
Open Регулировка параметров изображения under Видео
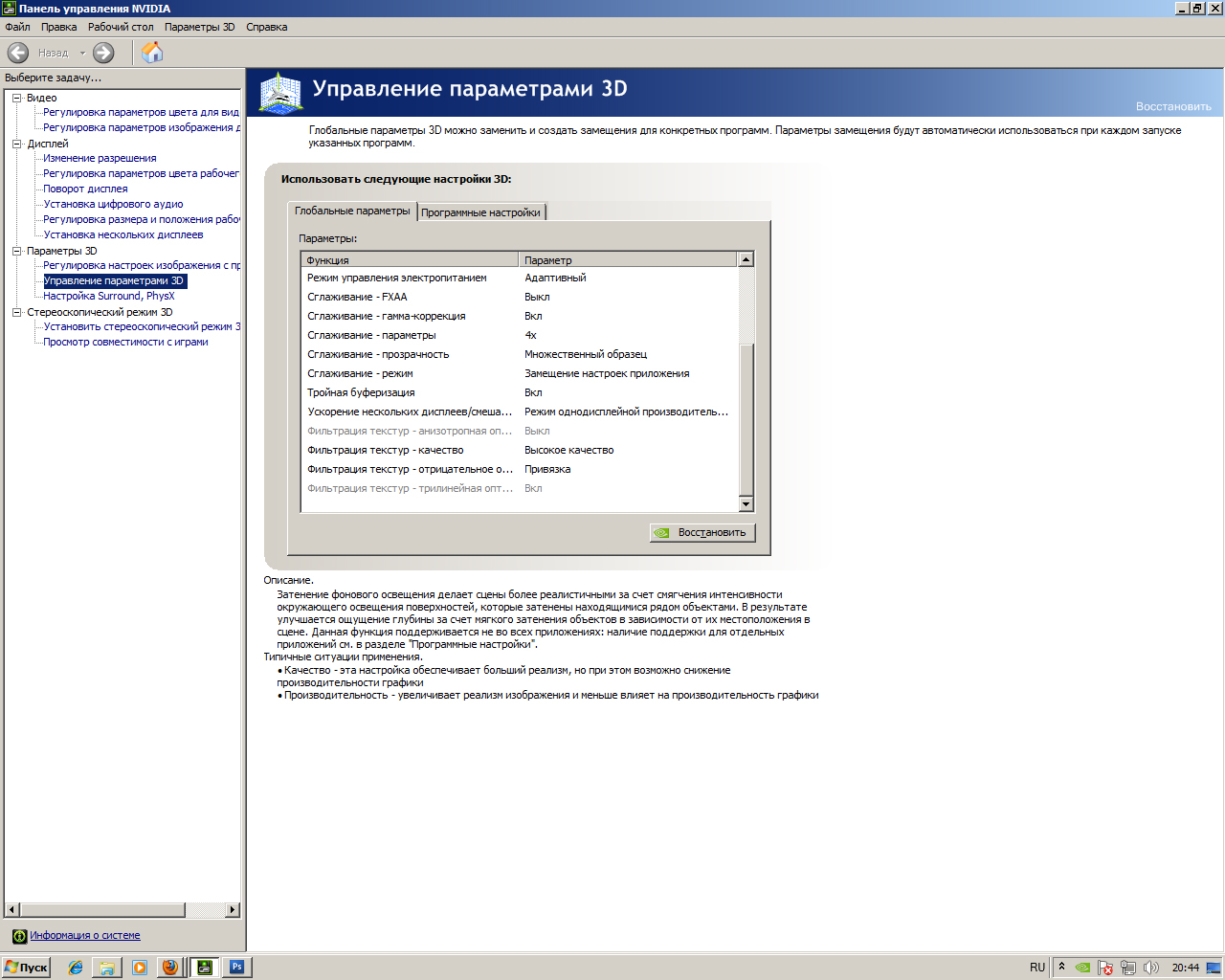coord(141,127)
